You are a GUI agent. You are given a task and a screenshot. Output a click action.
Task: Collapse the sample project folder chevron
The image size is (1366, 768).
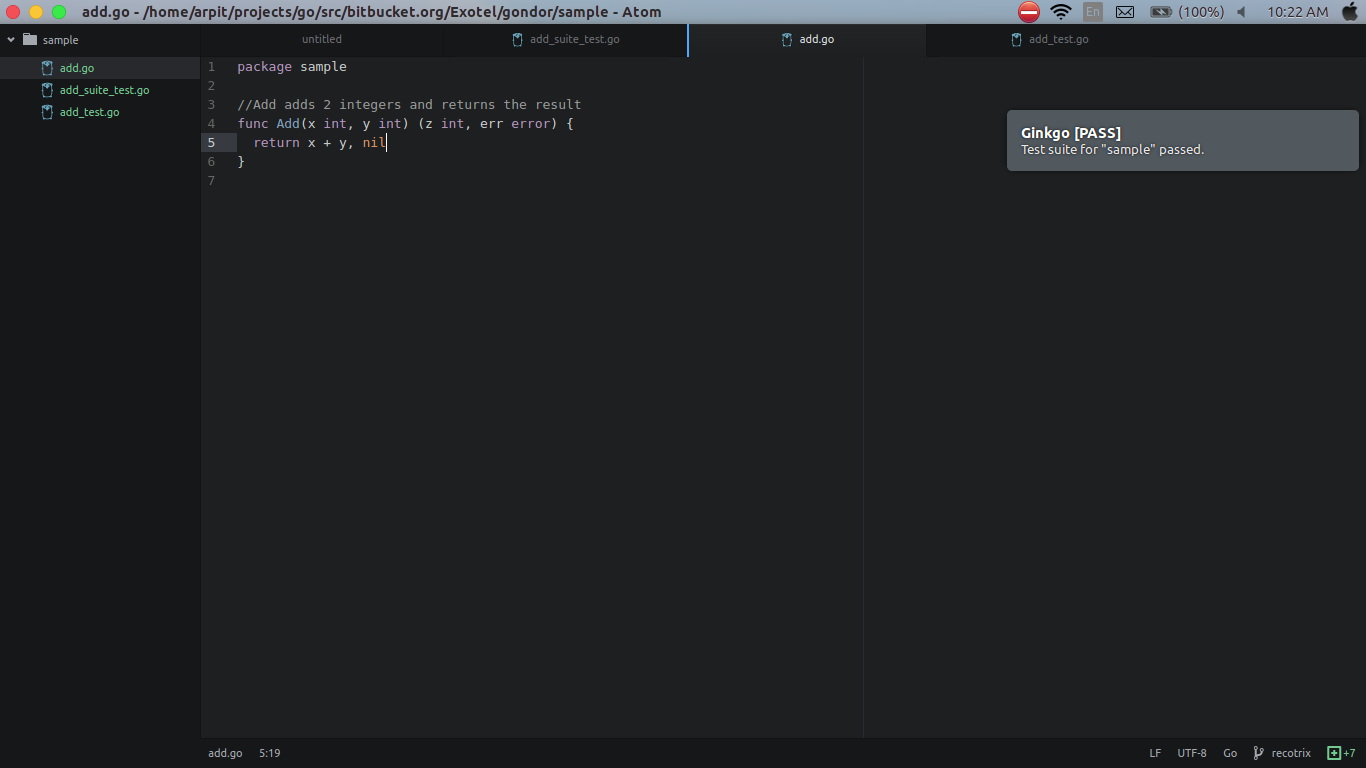click(x=11, y=40)
